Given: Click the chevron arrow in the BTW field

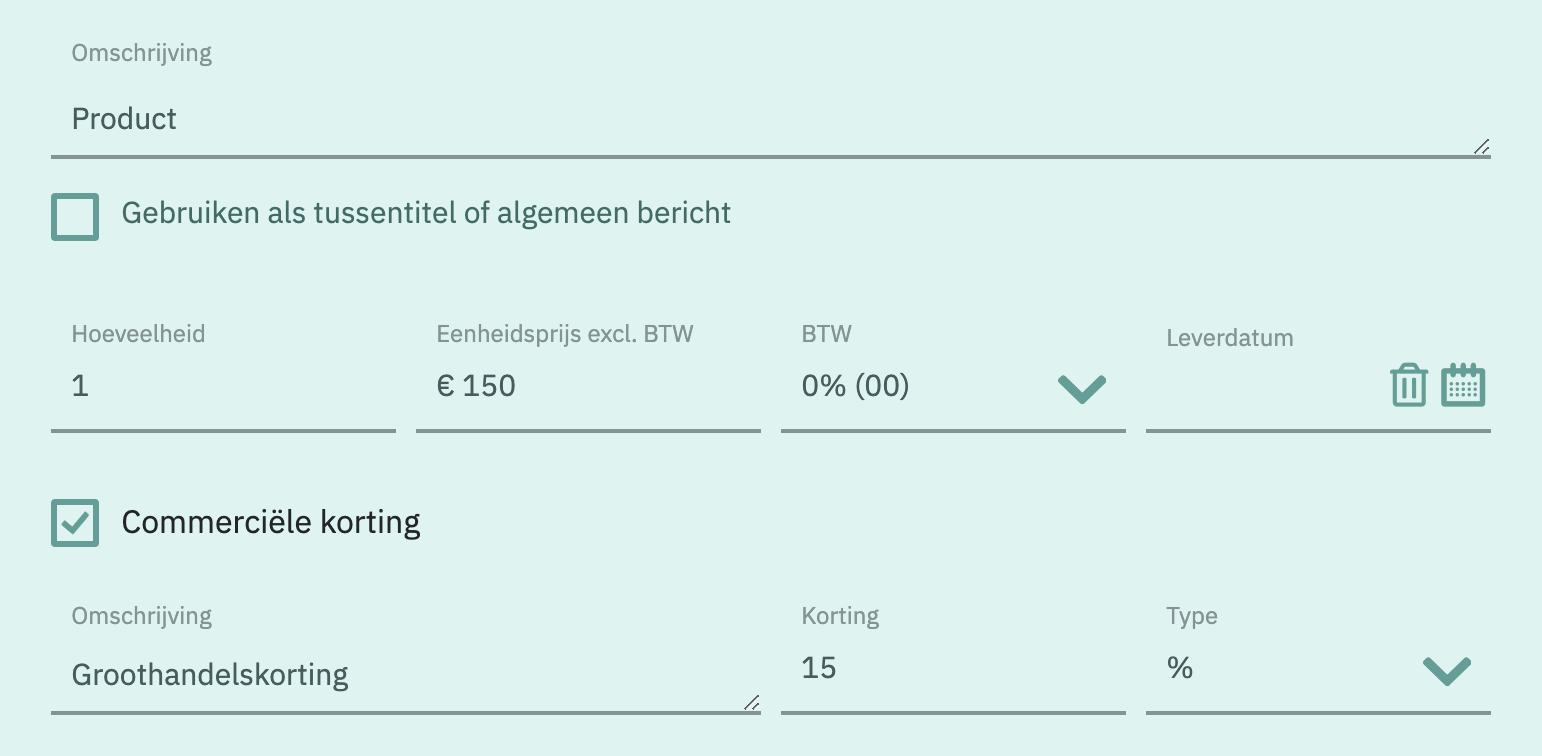Looking at the screenshot, I should (1082, 389).
